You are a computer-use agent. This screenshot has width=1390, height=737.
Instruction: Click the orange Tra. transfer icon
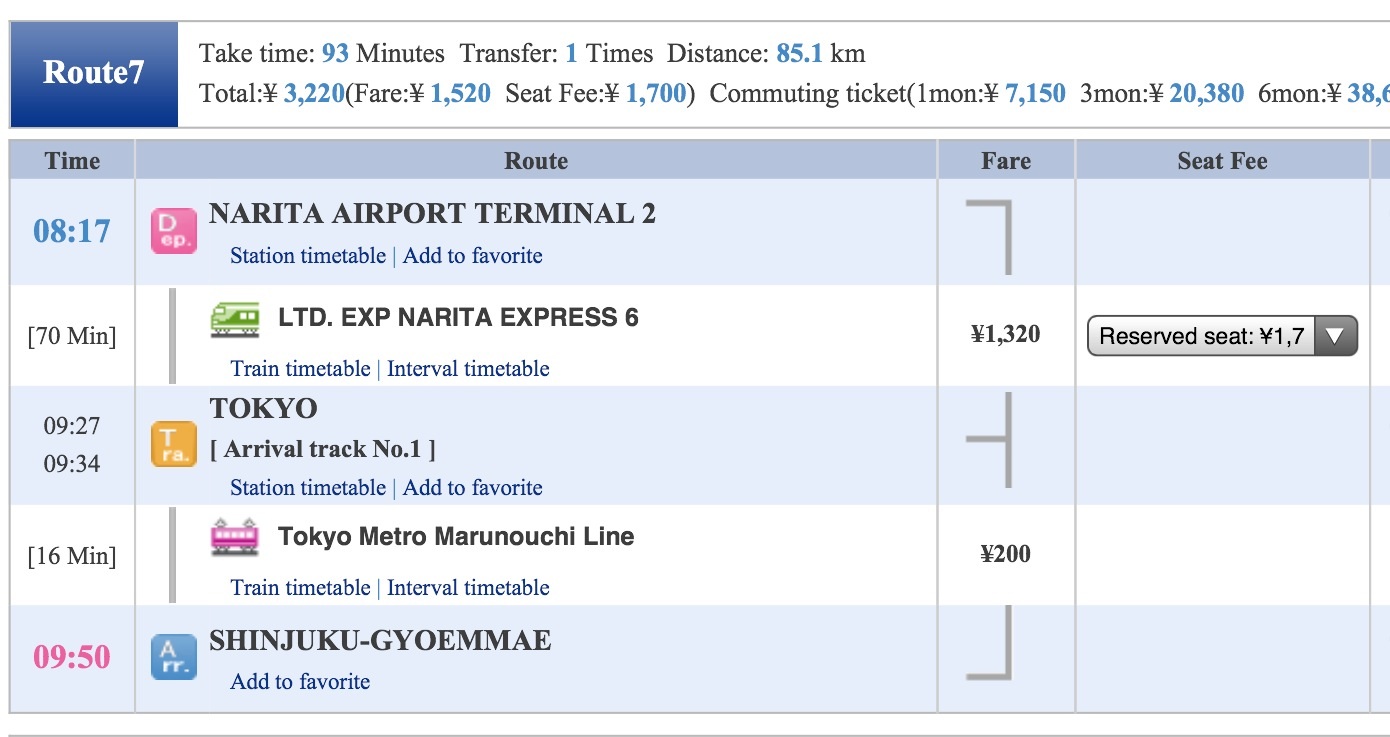pos(173,444)
